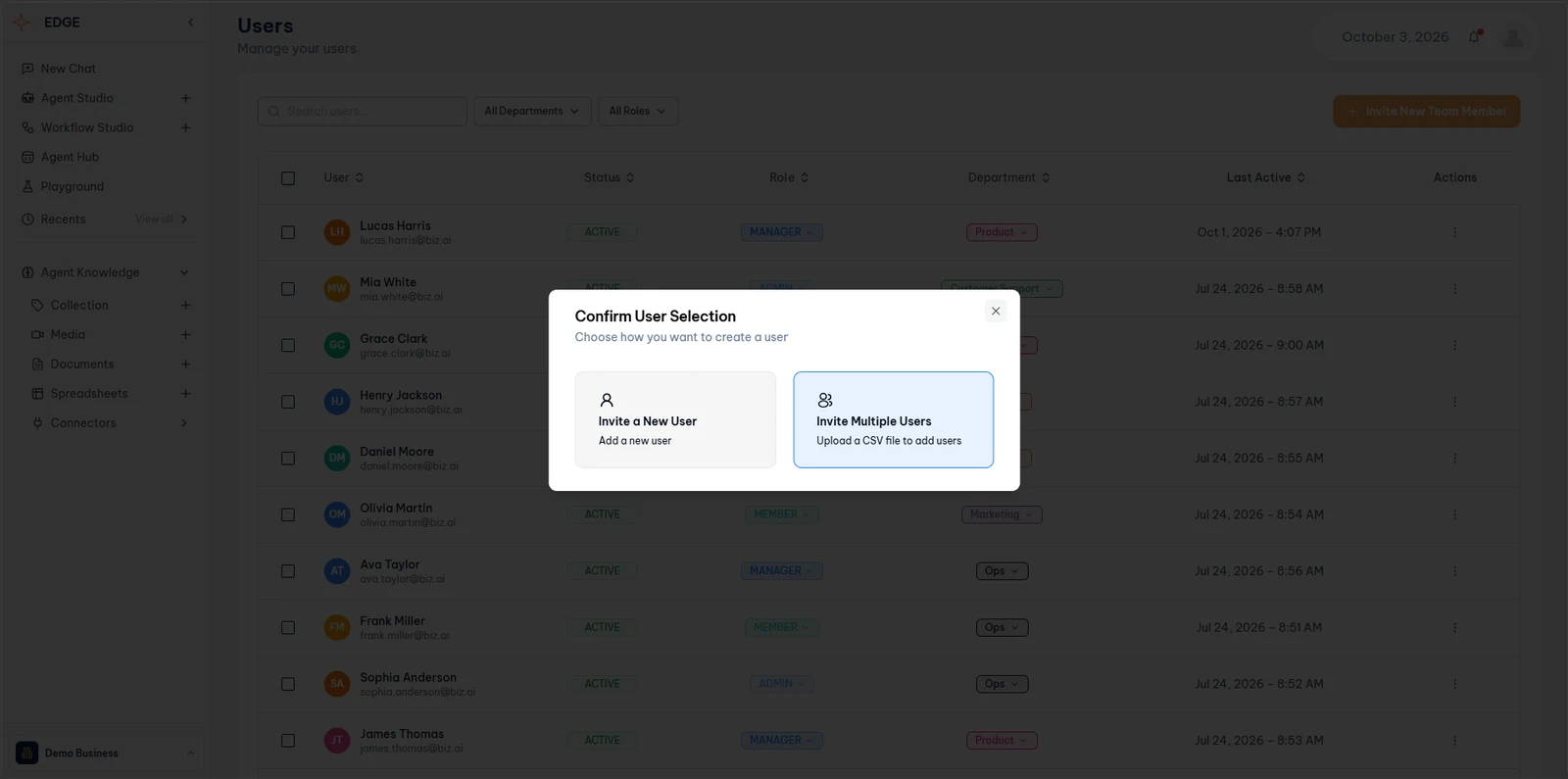
Task: Click the Search users input field
Action: point(363,111)
